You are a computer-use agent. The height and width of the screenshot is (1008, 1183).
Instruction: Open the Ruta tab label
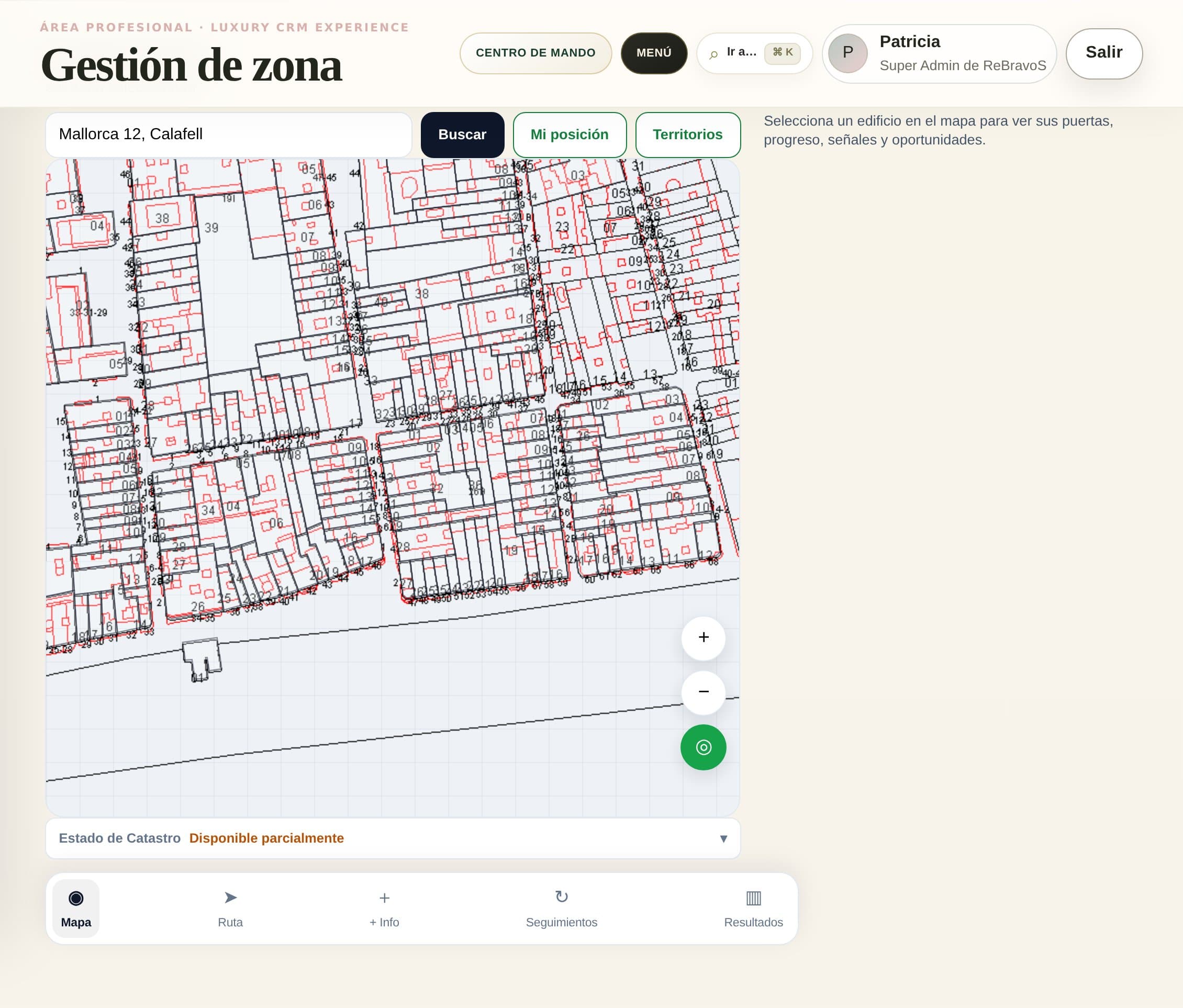(230, 922)
